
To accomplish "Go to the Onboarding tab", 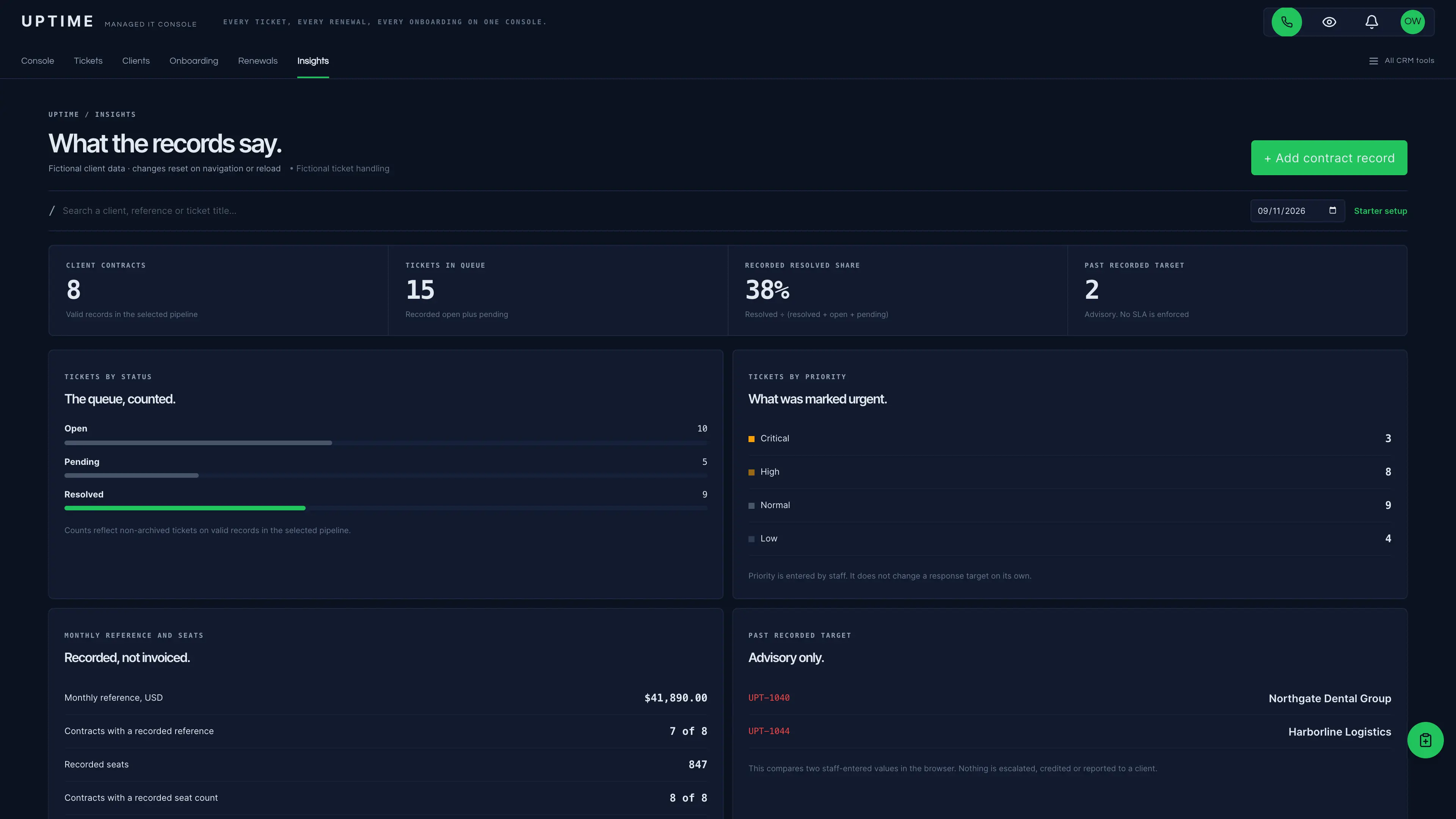I will tap(194, 61).
